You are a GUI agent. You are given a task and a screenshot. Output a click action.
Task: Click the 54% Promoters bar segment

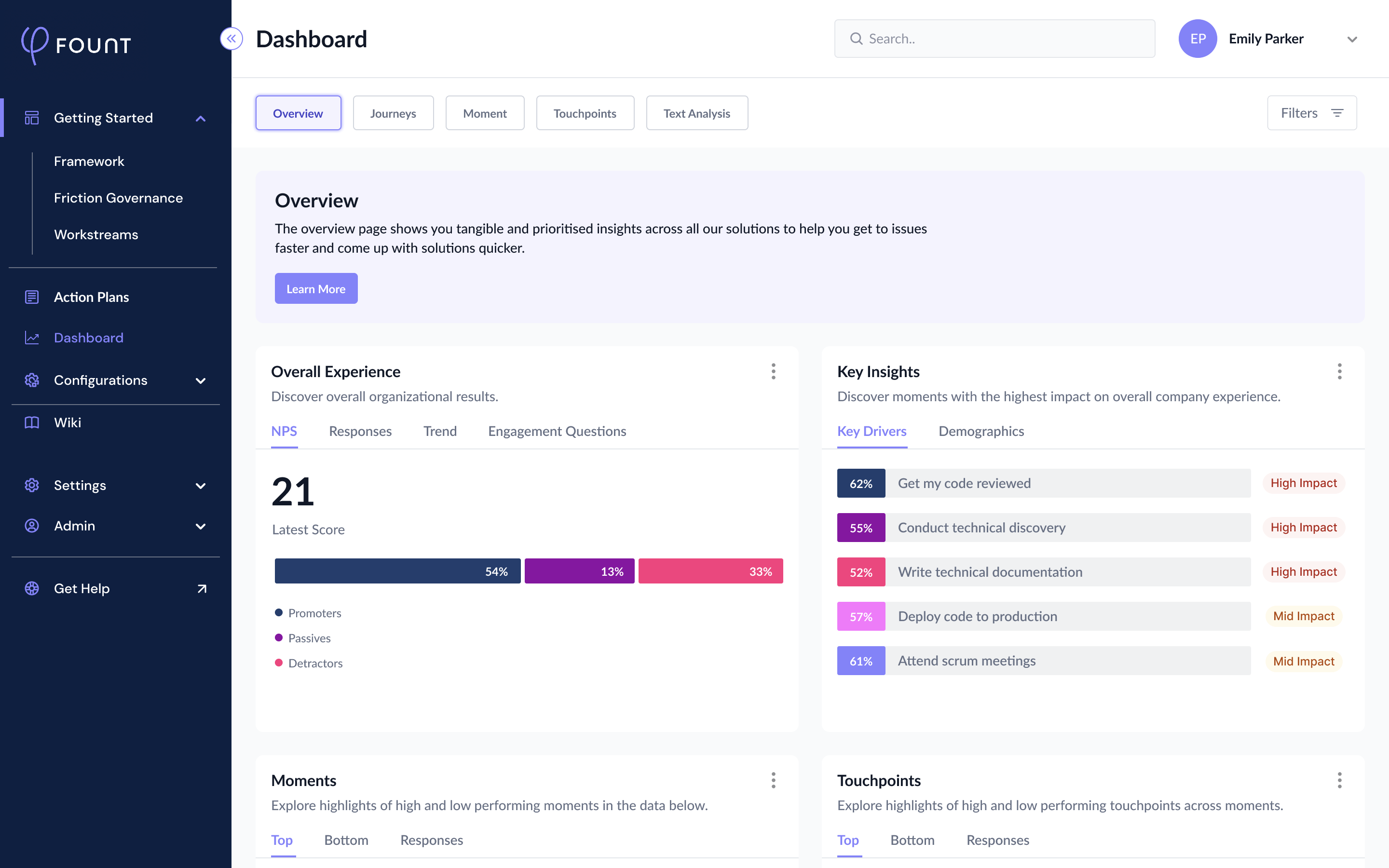[397, 571]
